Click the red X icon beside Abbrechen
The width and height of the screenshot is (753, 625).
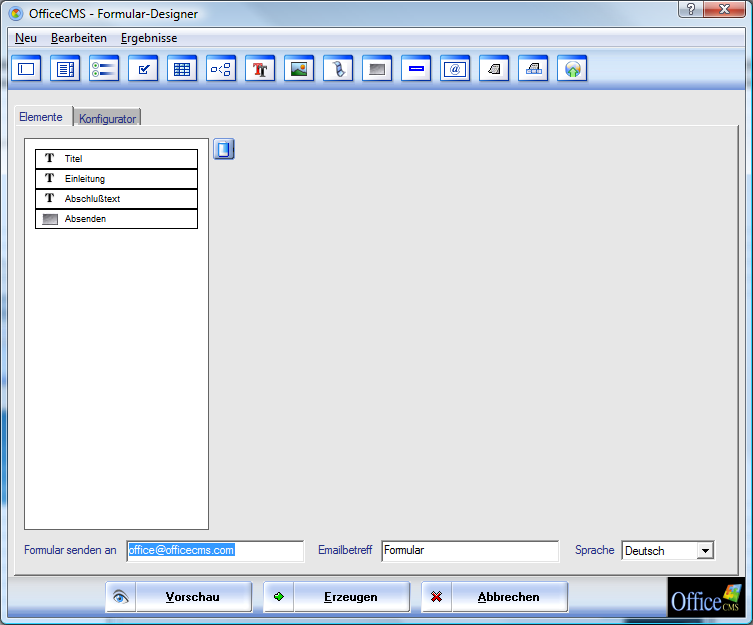coord(437,597)
